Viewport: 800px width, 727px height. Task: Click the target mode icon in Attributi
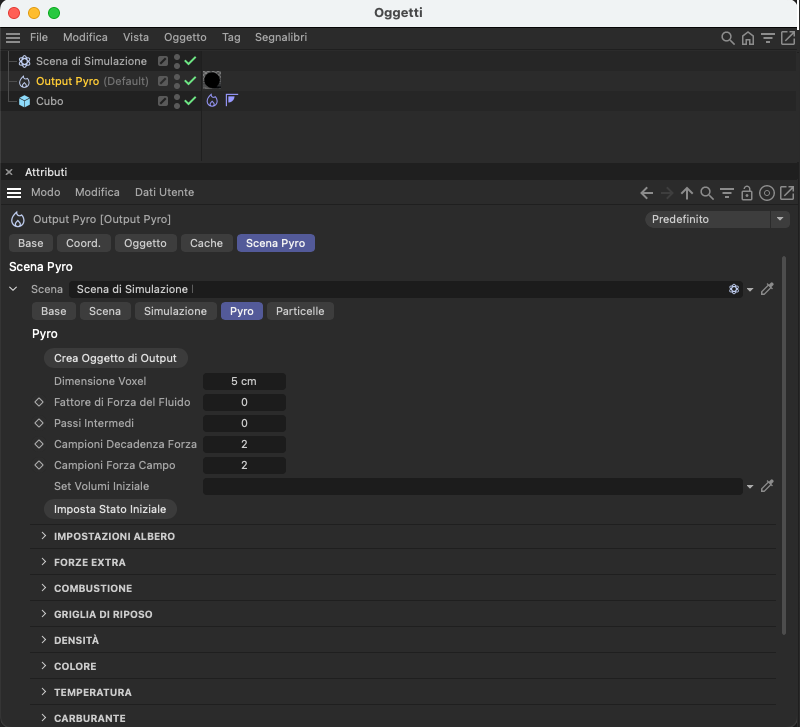(x=767, y=193)
